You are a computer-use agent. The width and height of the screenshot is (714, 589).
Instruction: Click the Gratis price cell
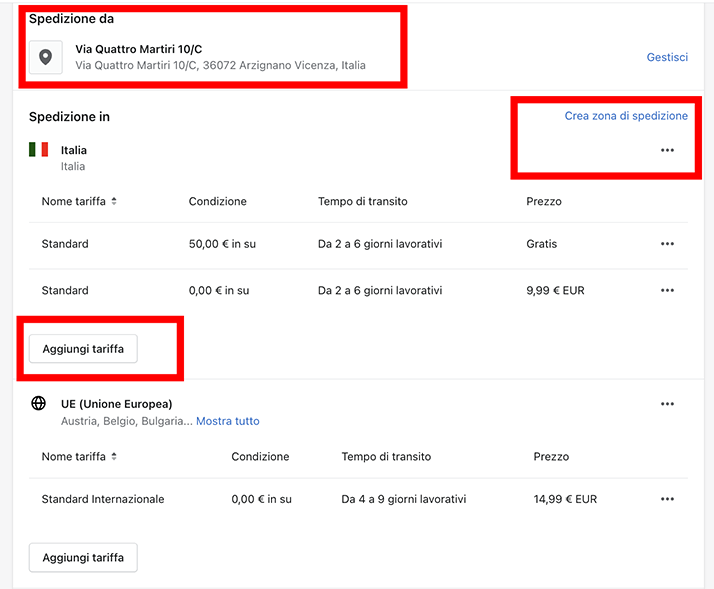point(541,244)
